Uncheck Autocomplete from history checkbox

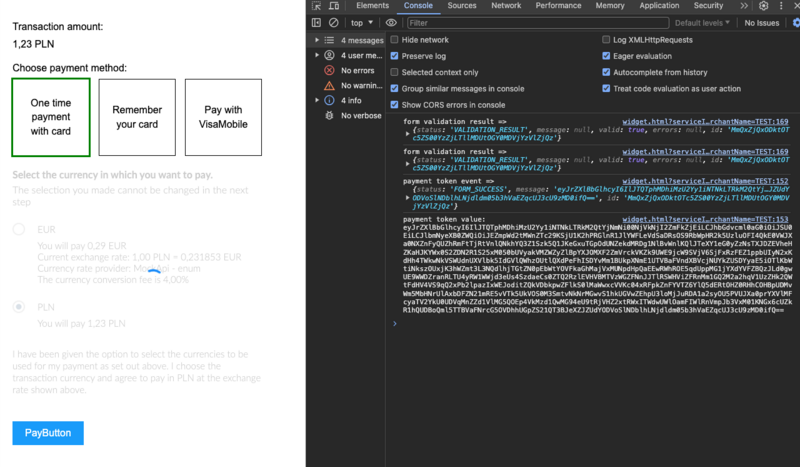coord(606,72)
